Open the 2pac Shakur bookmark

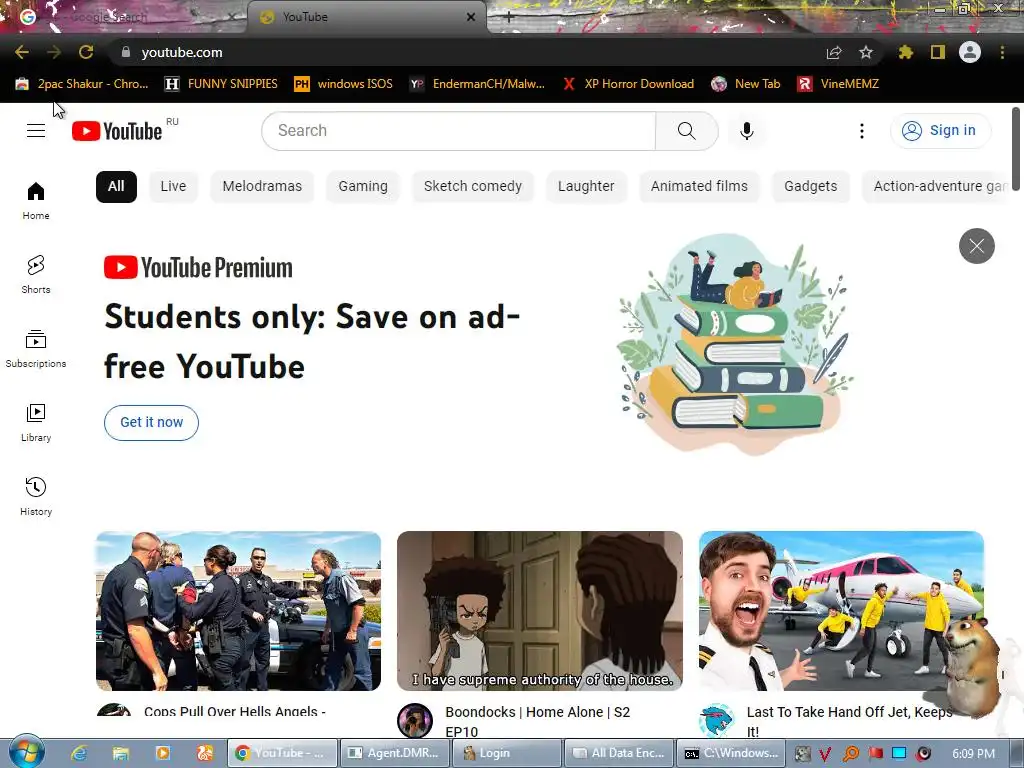(82, 84)
